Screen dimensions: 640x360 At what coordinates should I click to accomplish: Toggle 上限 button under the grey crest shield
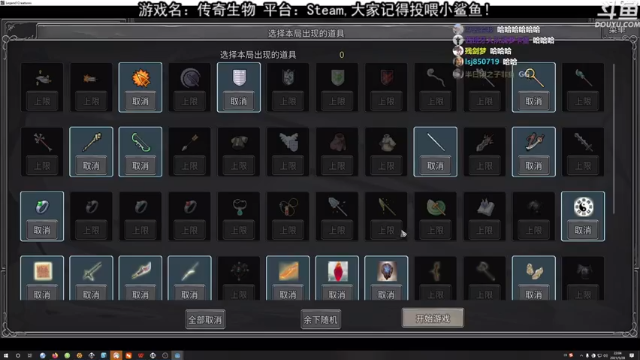click(x=288, y=101)
